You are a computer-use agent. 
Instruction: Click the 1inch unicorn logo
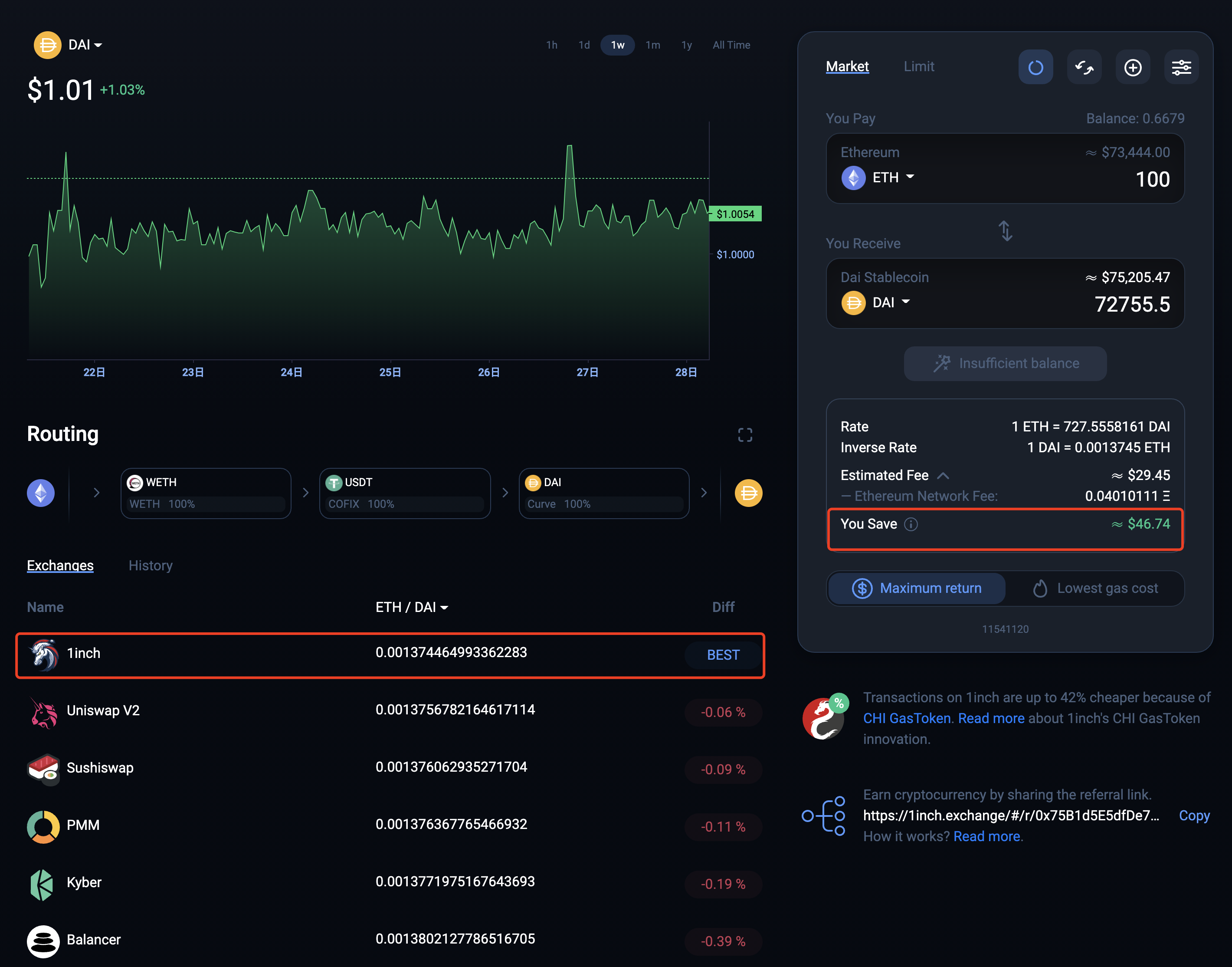[43, 655]
